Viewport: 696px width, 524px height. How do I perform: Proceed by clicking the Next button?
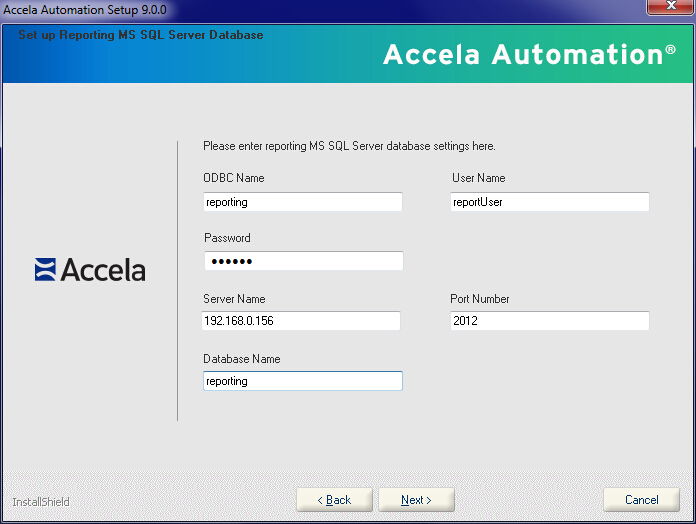point(416,500)
